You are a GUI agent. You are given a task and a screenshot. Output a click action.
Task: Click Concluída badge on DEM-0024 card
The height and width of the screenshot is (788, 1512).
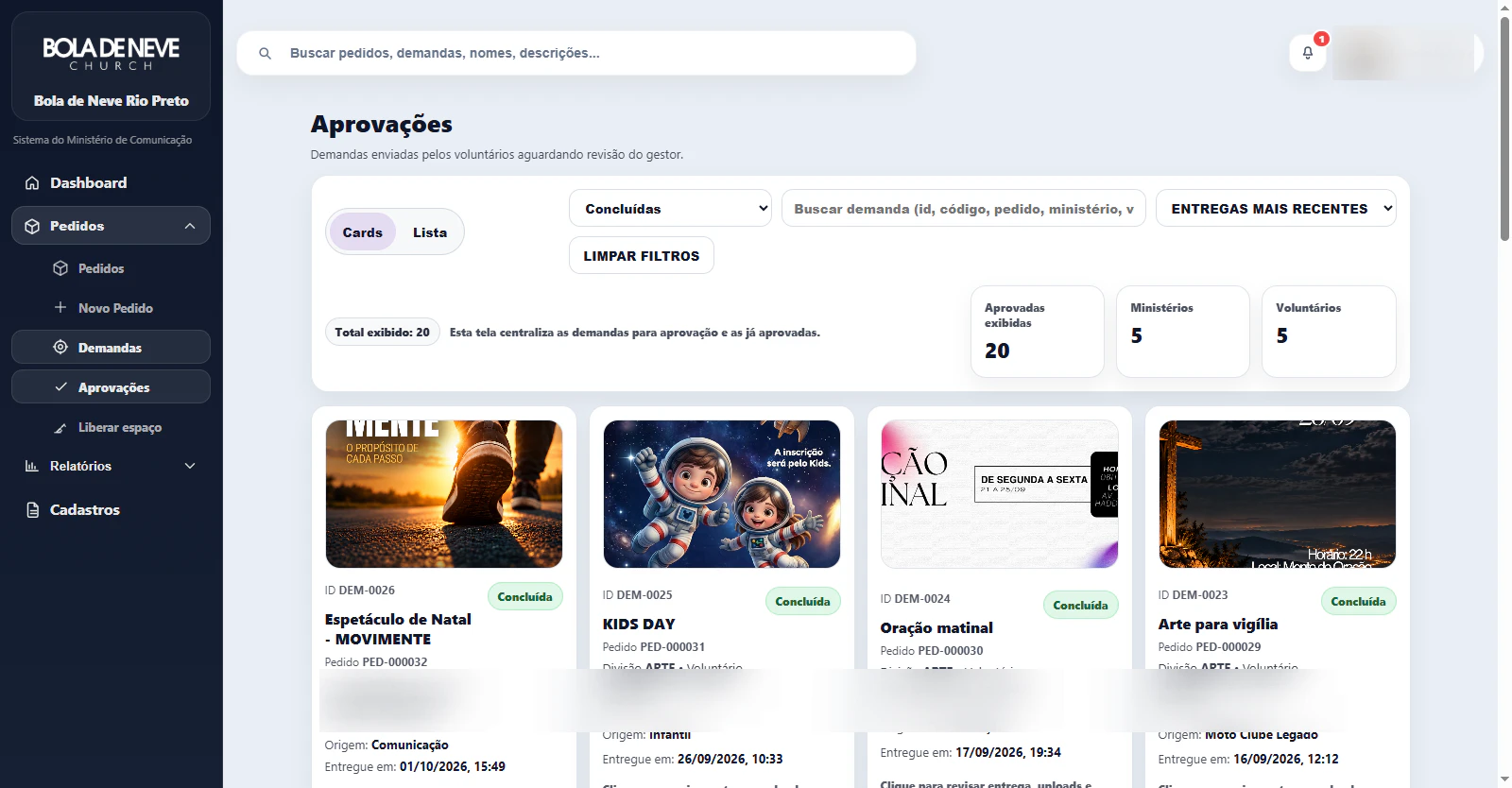tap(1081, 605)
